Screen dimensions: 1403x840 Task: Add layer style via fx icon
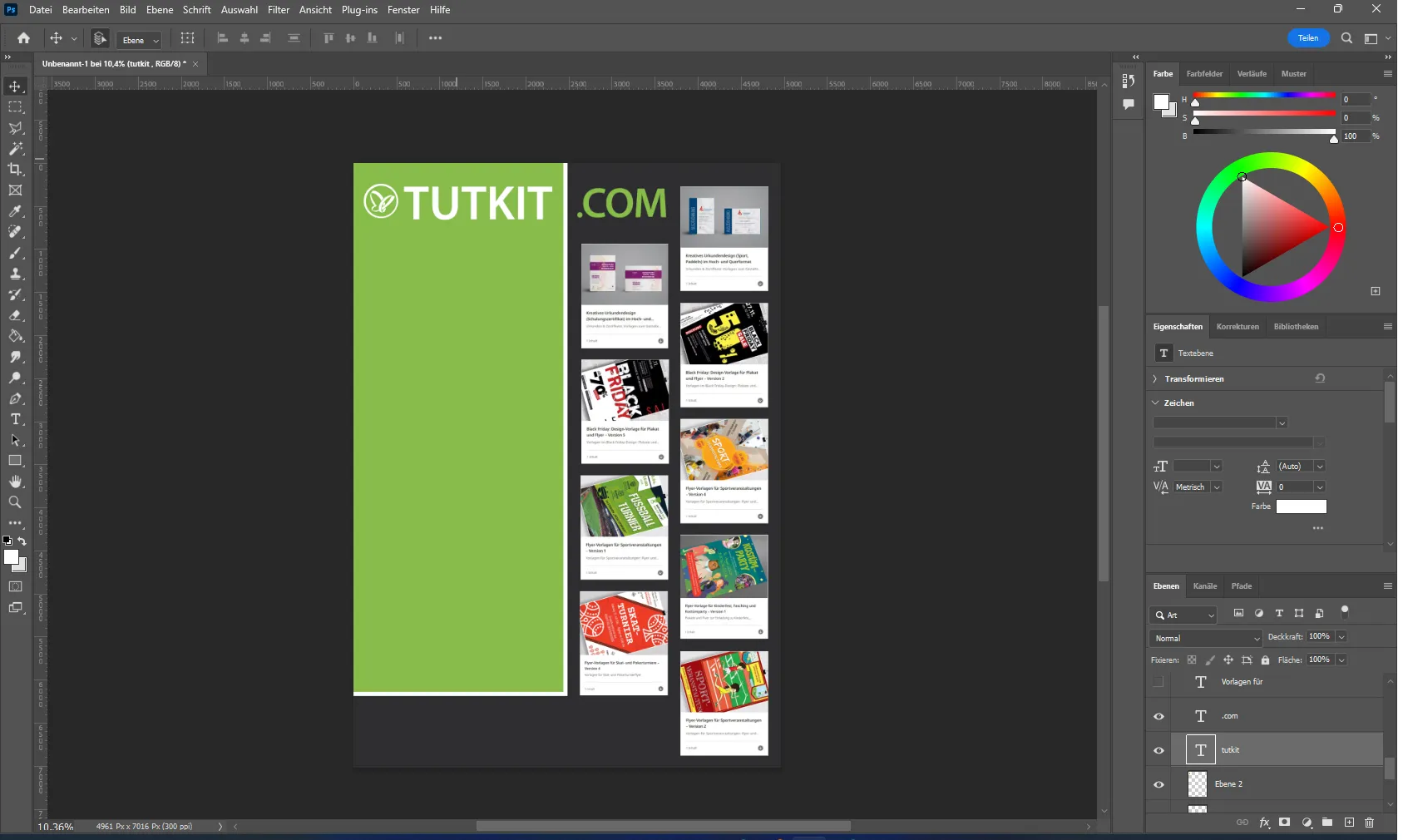(1264, 823)
